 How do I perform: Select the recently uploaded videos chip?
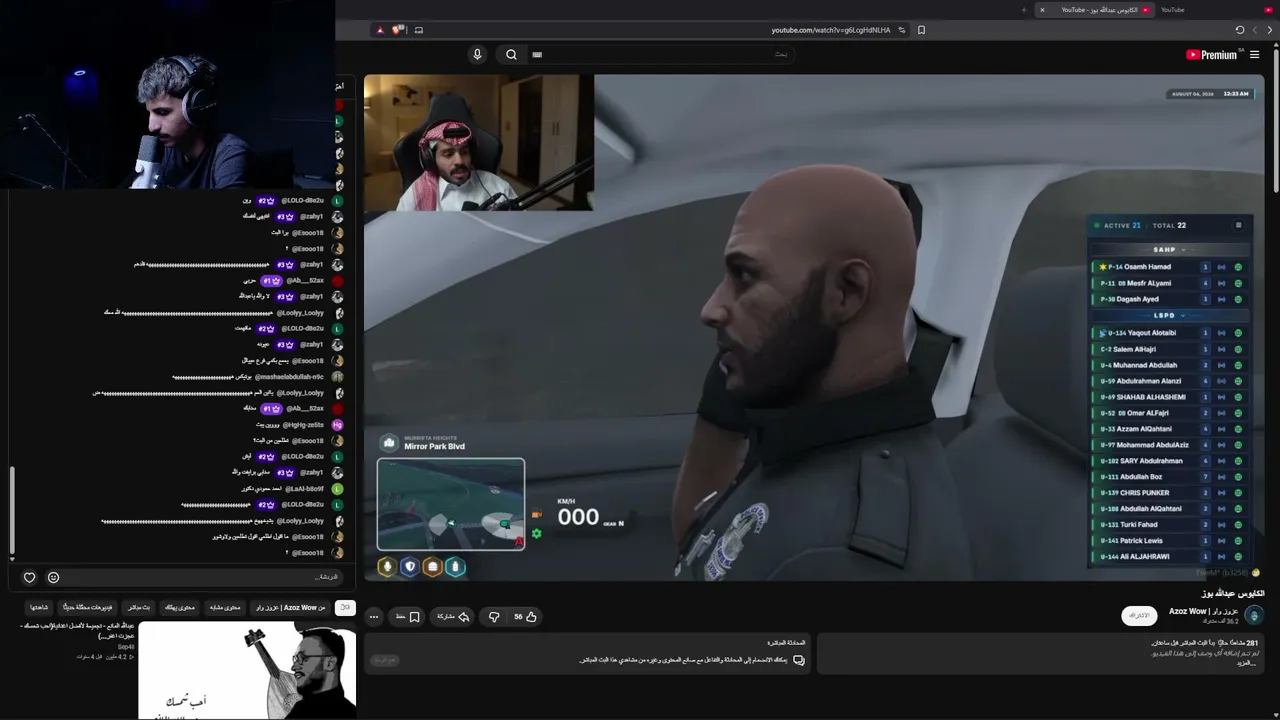pyautogui.click(x=85, y=607)
